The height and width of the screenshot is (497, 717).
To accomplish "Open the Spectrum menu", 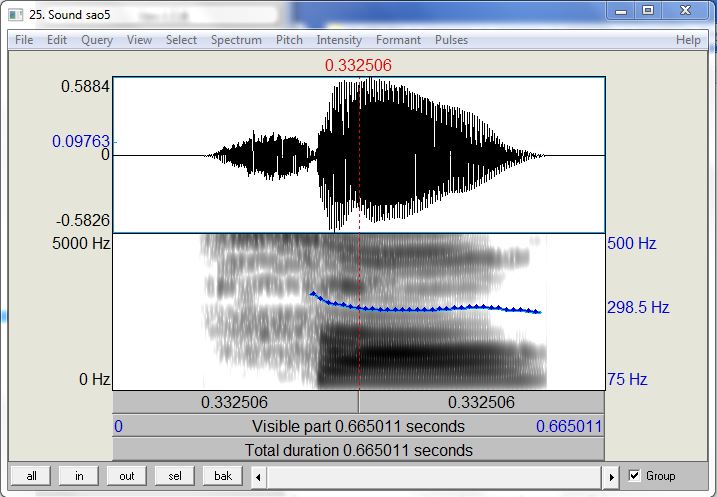I will point(236,40).
